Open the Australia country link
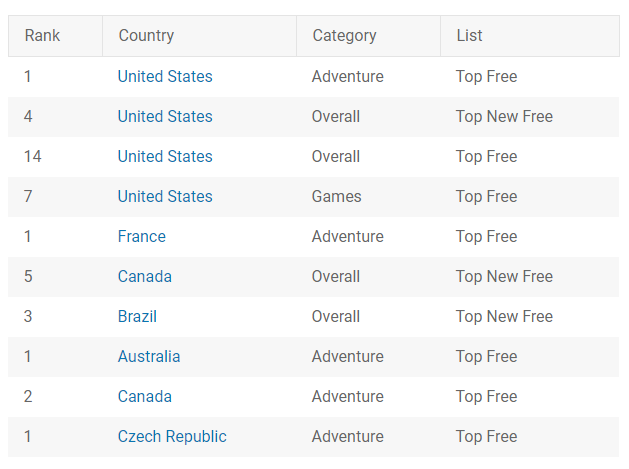The image size is (629, 469). 149,356
